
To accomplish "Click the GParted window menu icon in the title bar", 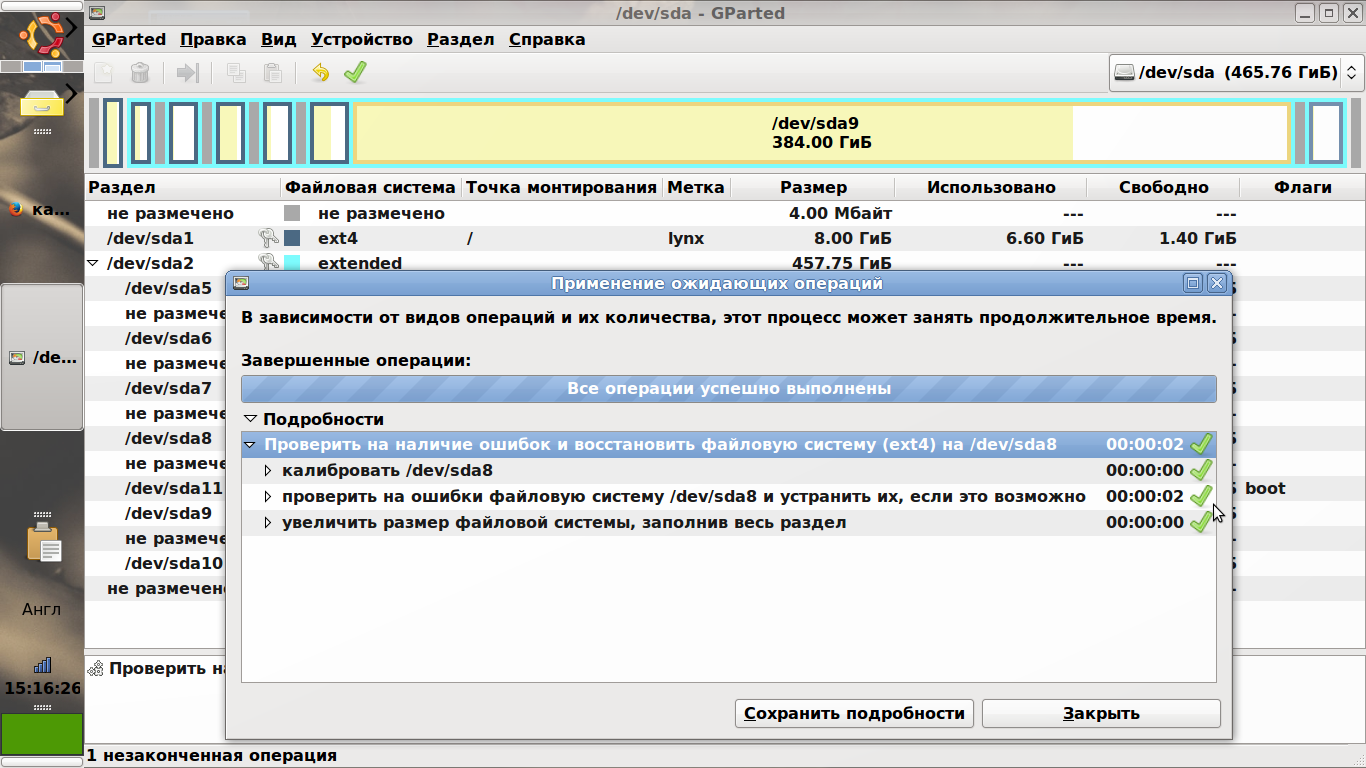I will pyautogui.click(x=97, y=13).
